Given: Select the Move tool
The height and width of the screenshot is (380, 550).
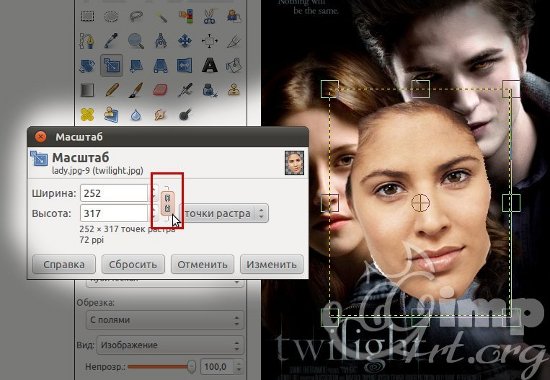Looking at the screenshot, I should (x=185, y=41).
